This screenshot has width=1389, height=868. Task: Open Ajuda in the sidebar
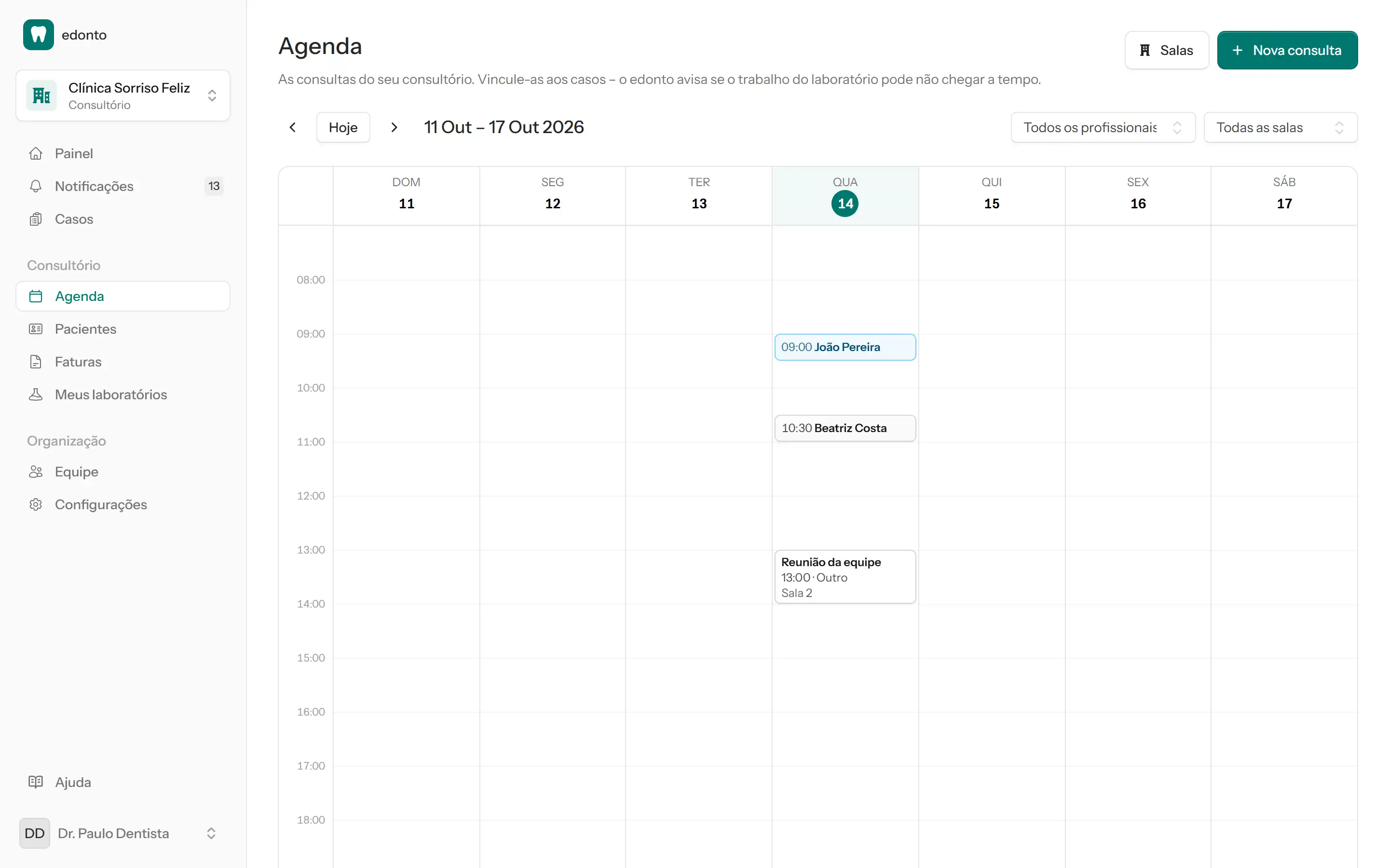click(x=123, y=782)
